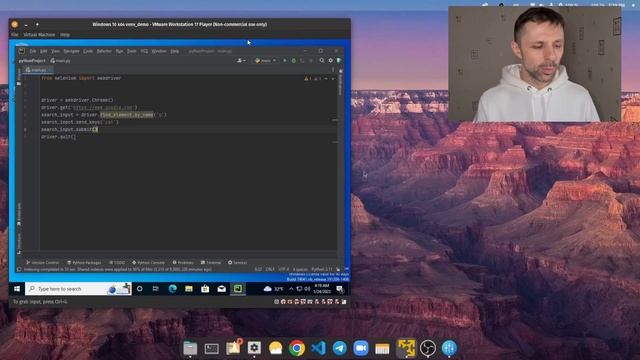Open the Terminal tool window
The width and height of the screenshot is (640, 360).
pyautogui.click(x=211, y=262)
